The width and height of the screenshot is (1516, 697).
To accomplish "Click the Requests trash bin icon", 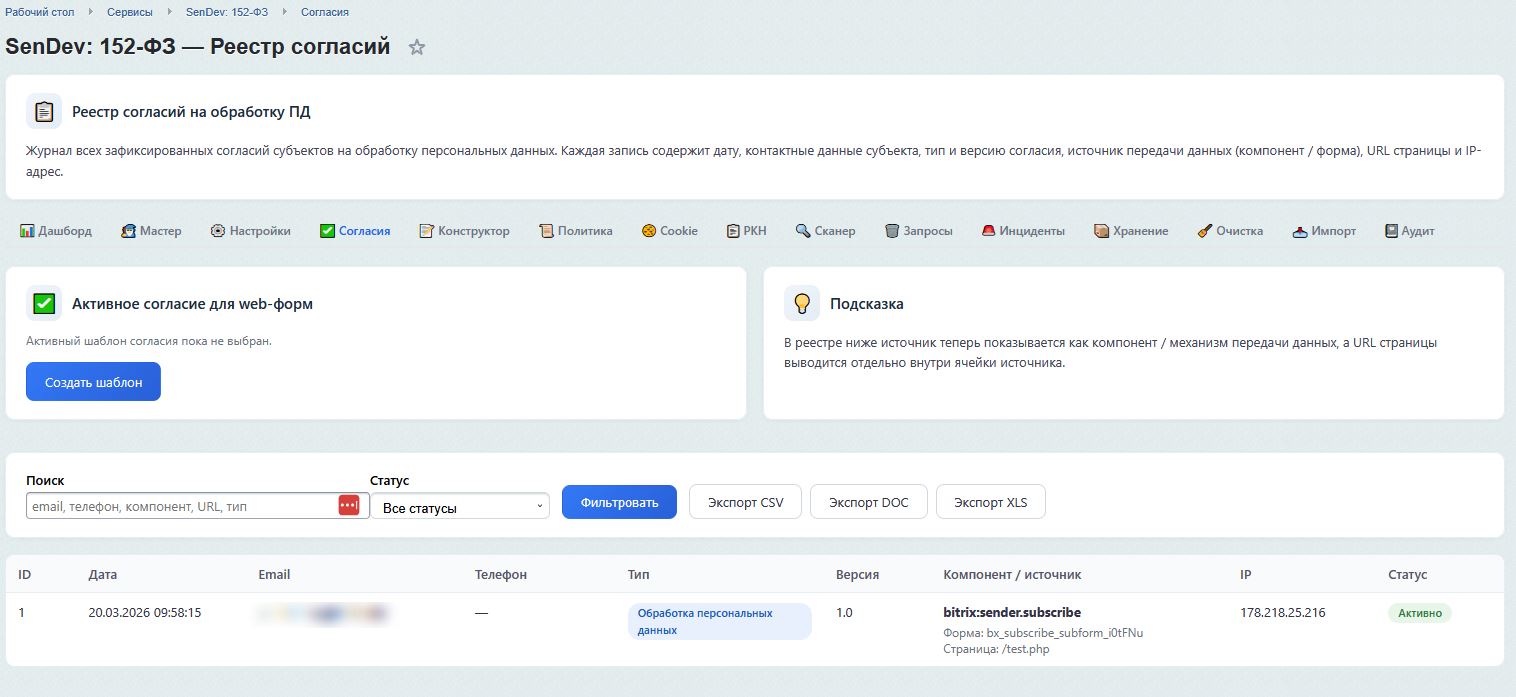I will pyautogui.click(x=892, y=231).
